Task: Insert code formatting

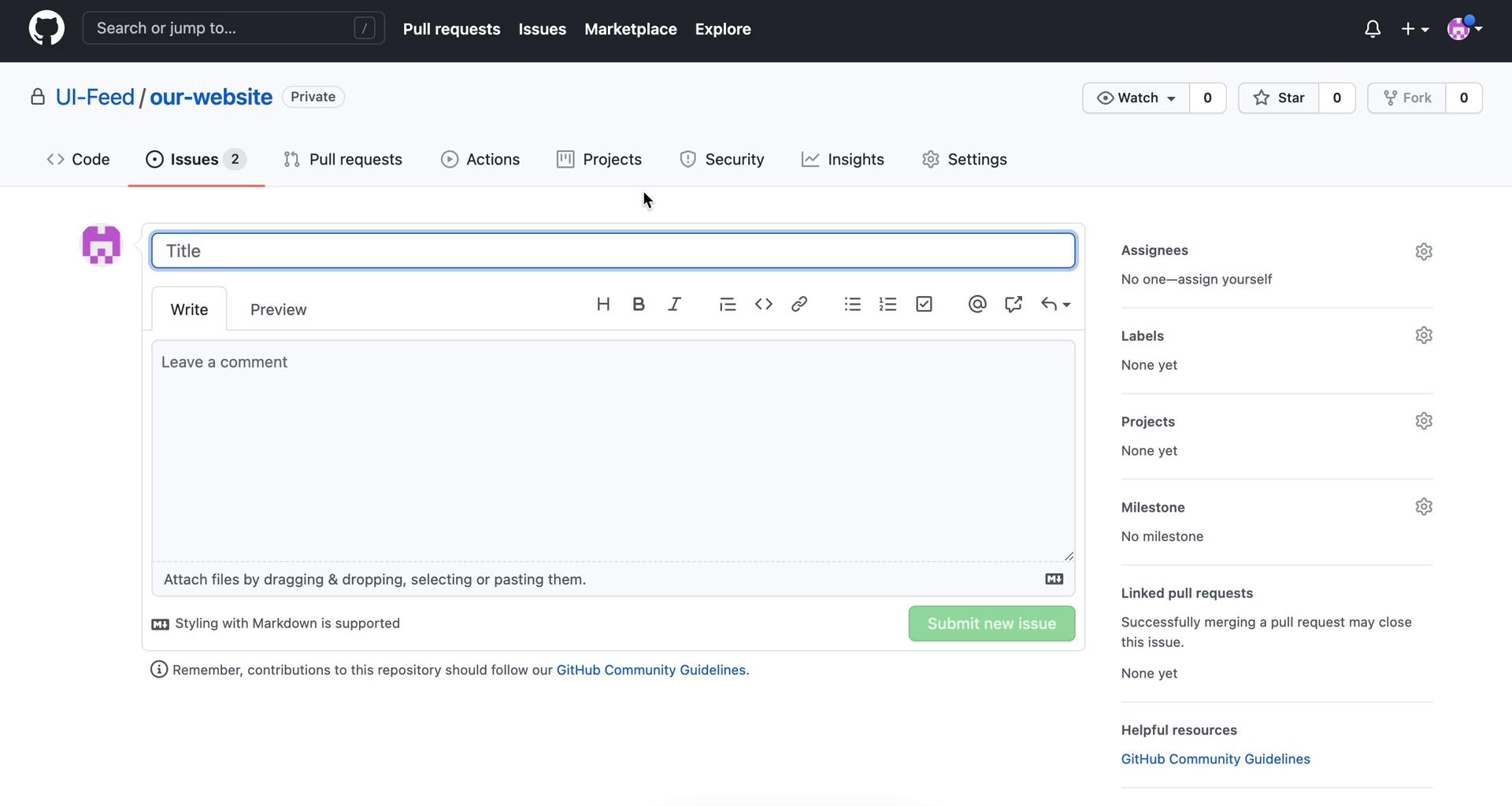Action: tap(763, 304)
